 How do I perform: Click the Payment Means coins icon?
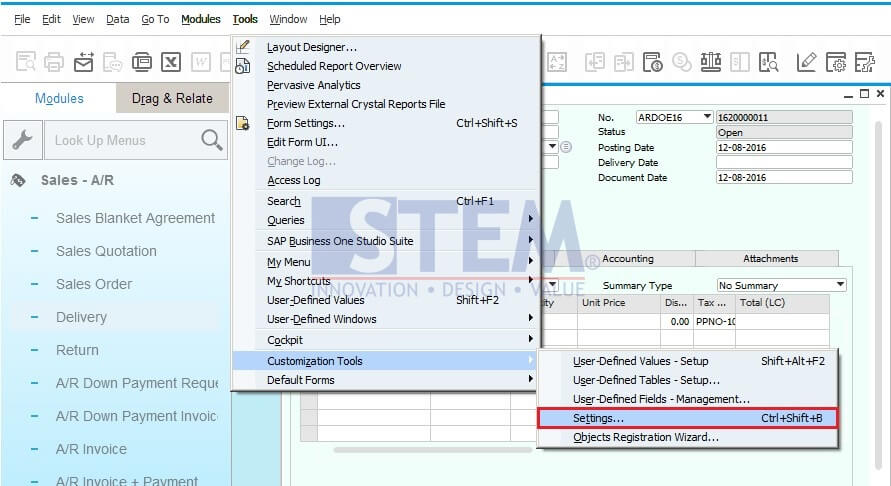[681, 61]
